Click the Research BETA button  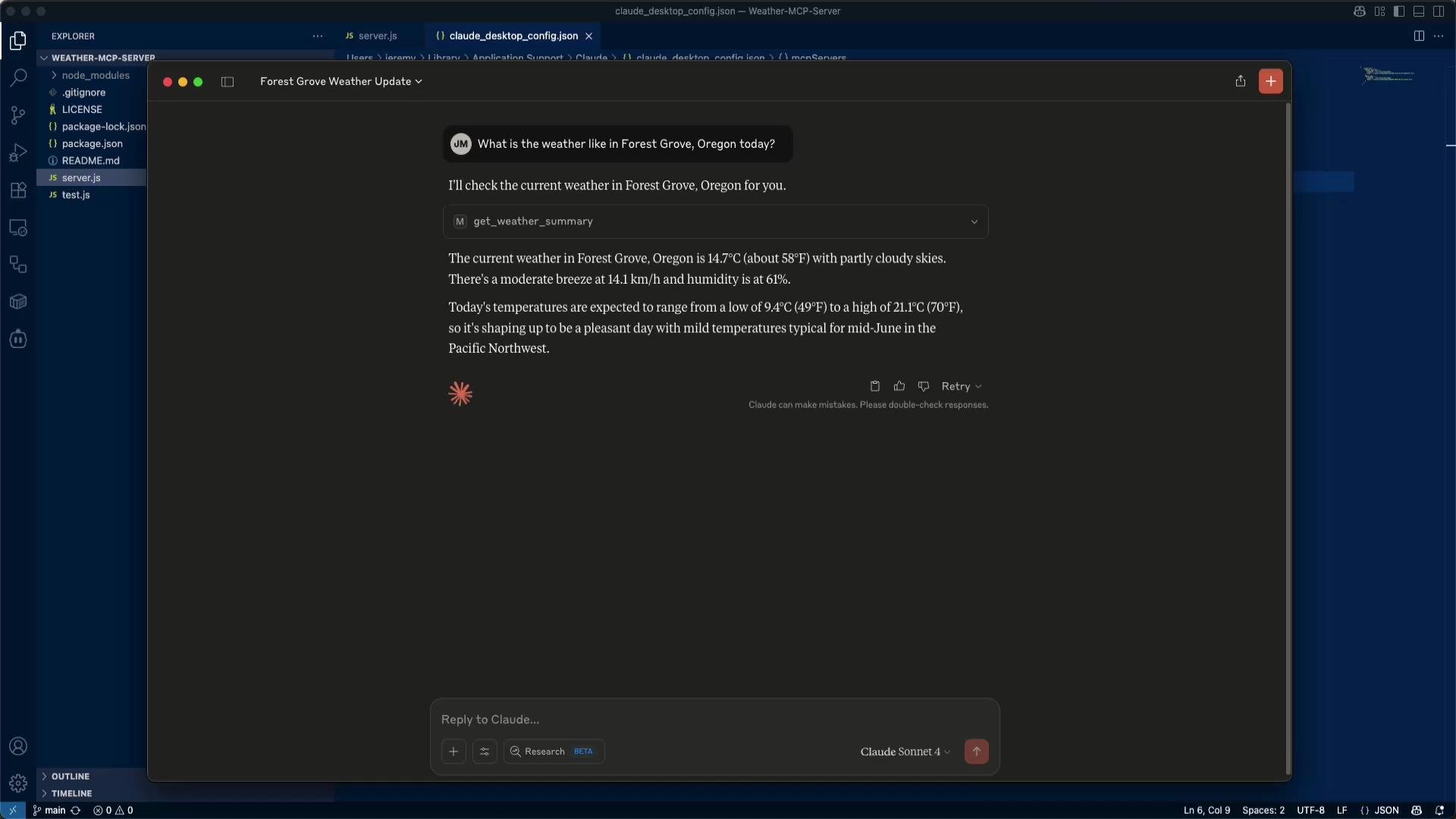pos(554,752)
